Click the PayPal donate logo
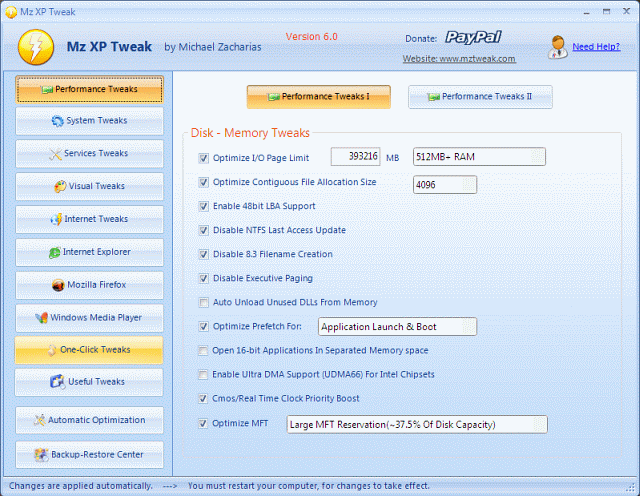Viewport: 640px width, 496px height. pyautogui.click(x=473, y=39)
